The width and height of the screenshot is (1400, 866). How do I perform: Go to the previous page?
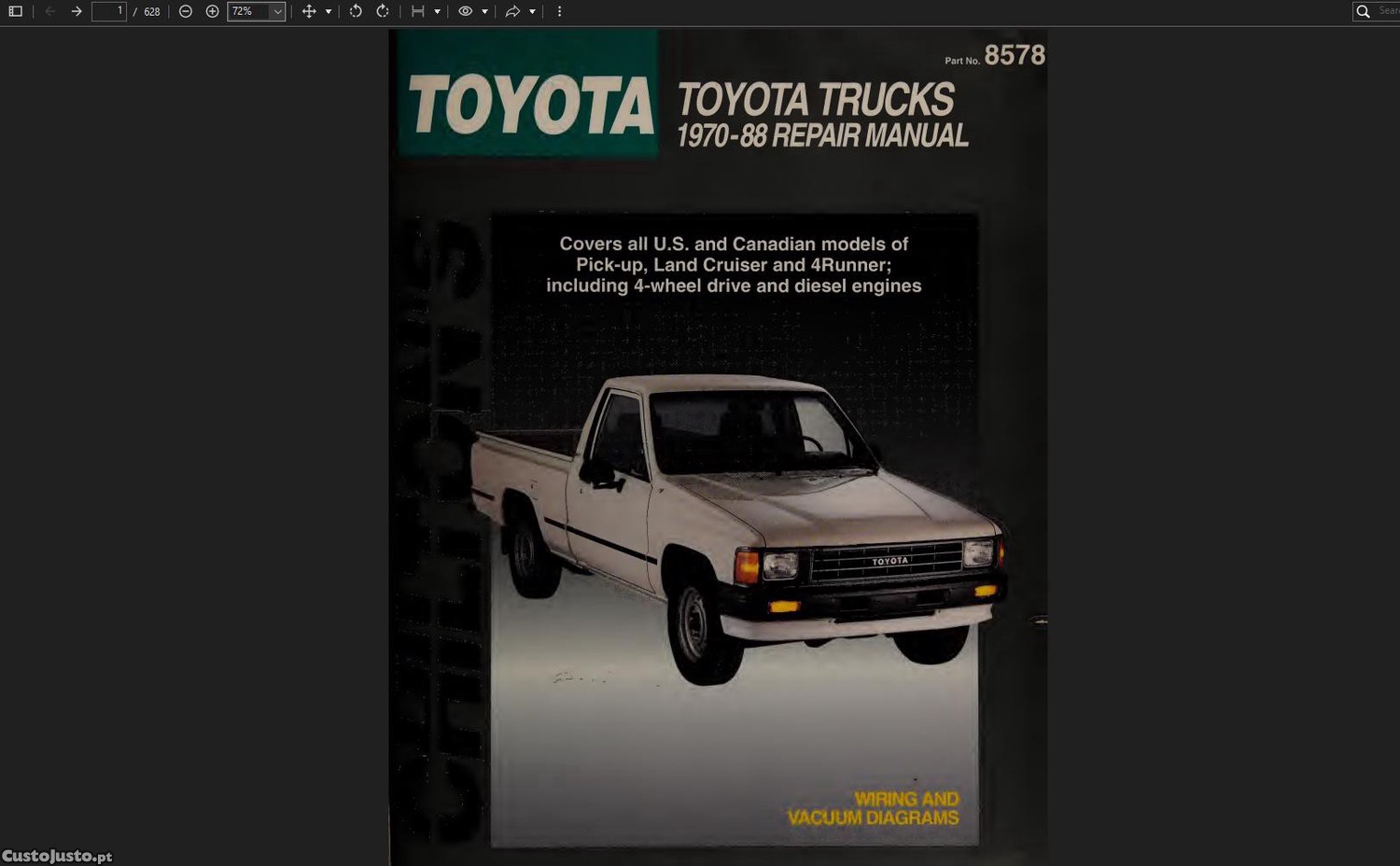tap(50, 11)
